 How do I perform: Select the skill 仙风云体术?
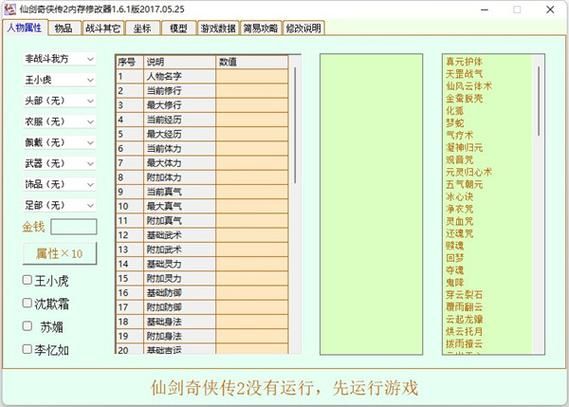click(x=468, y=86)
